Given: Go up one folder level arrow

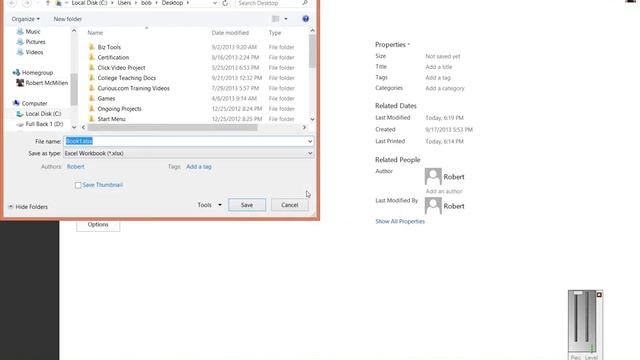Looking at the screenshot, I should click(47, 3).
